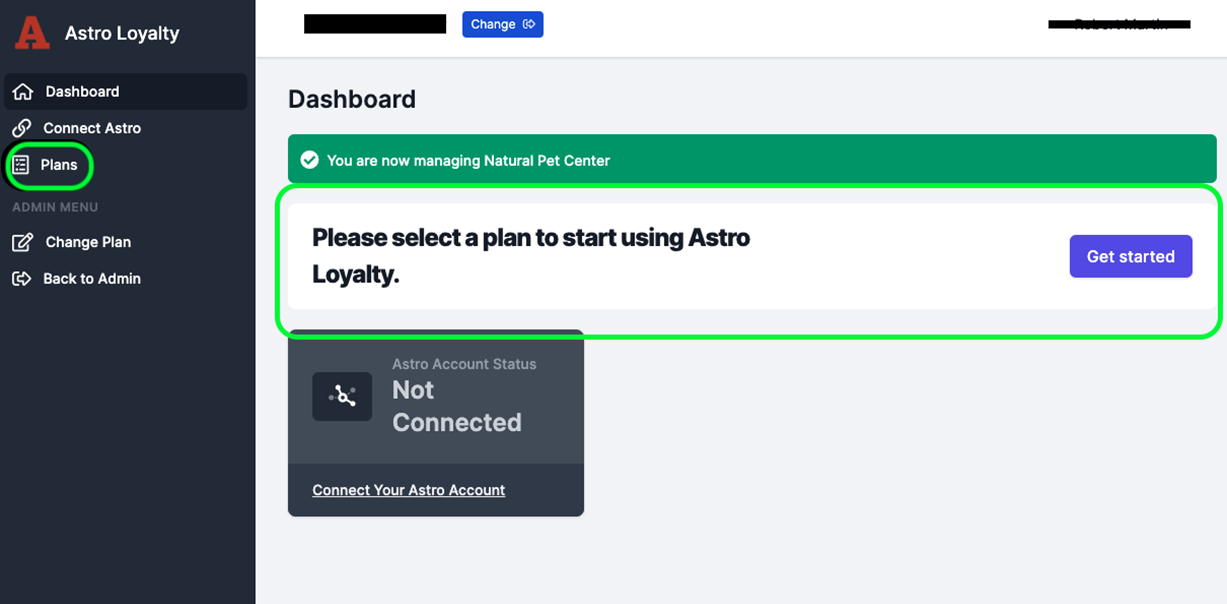The width and height of the screenshot is (1227, 604).
Task: Click the user name in top-right corner
Action: 1119,24
